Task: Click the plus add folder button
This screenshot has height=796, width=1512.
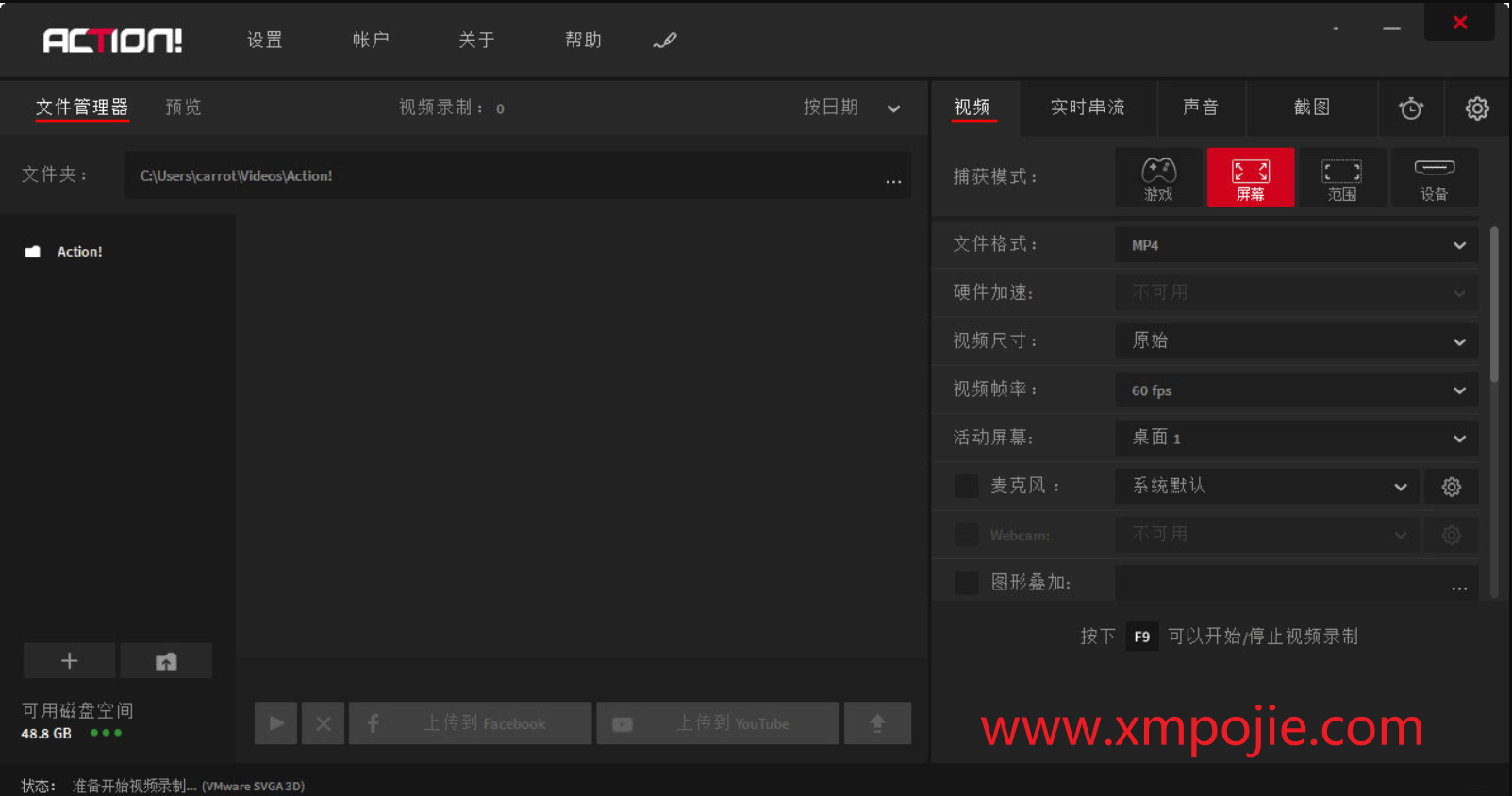Action: tap(70, 661)
